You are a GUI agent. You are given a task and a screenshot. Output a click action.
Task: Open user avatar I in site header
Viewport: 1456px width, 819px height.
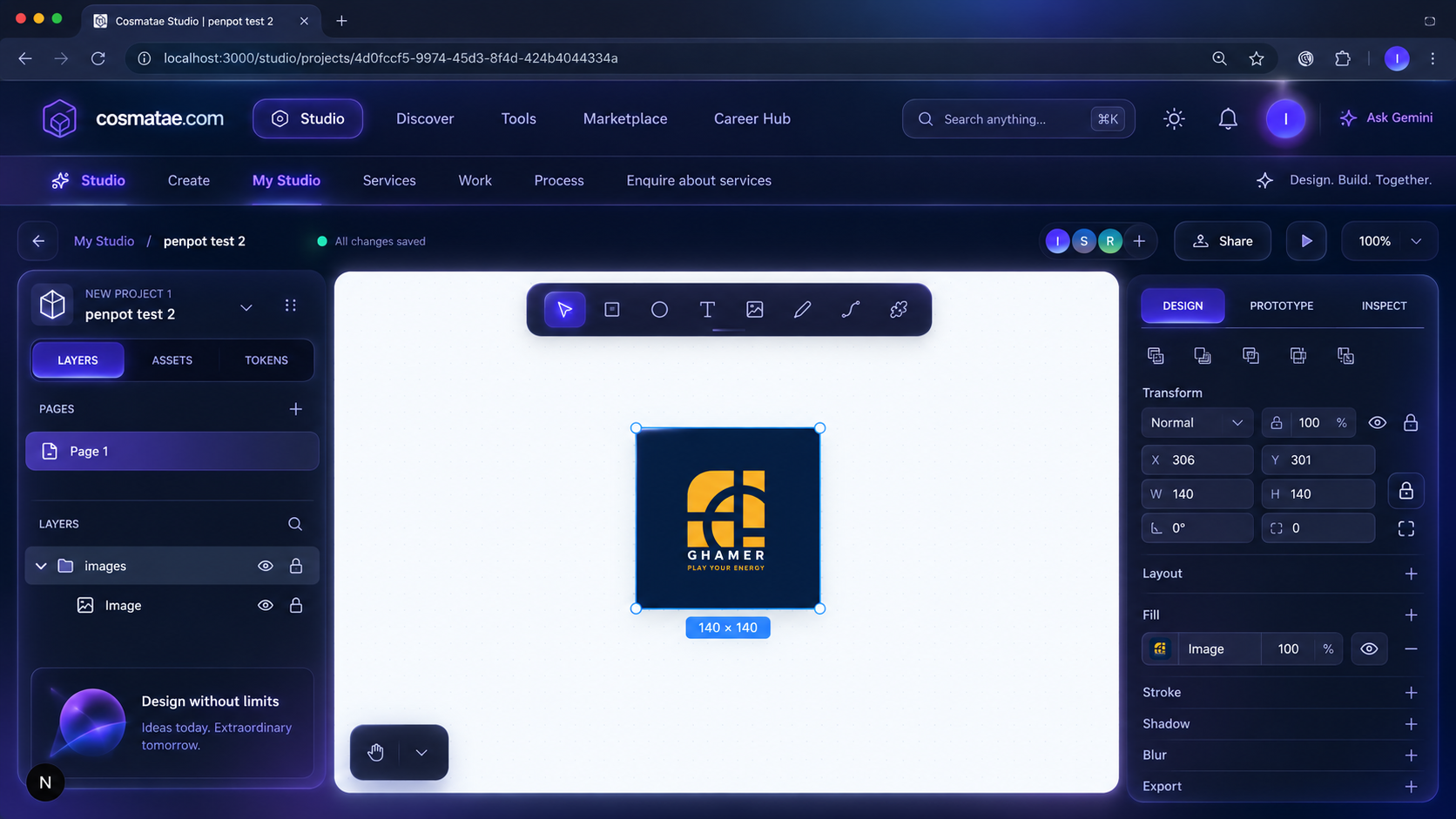click(1285, 118)
